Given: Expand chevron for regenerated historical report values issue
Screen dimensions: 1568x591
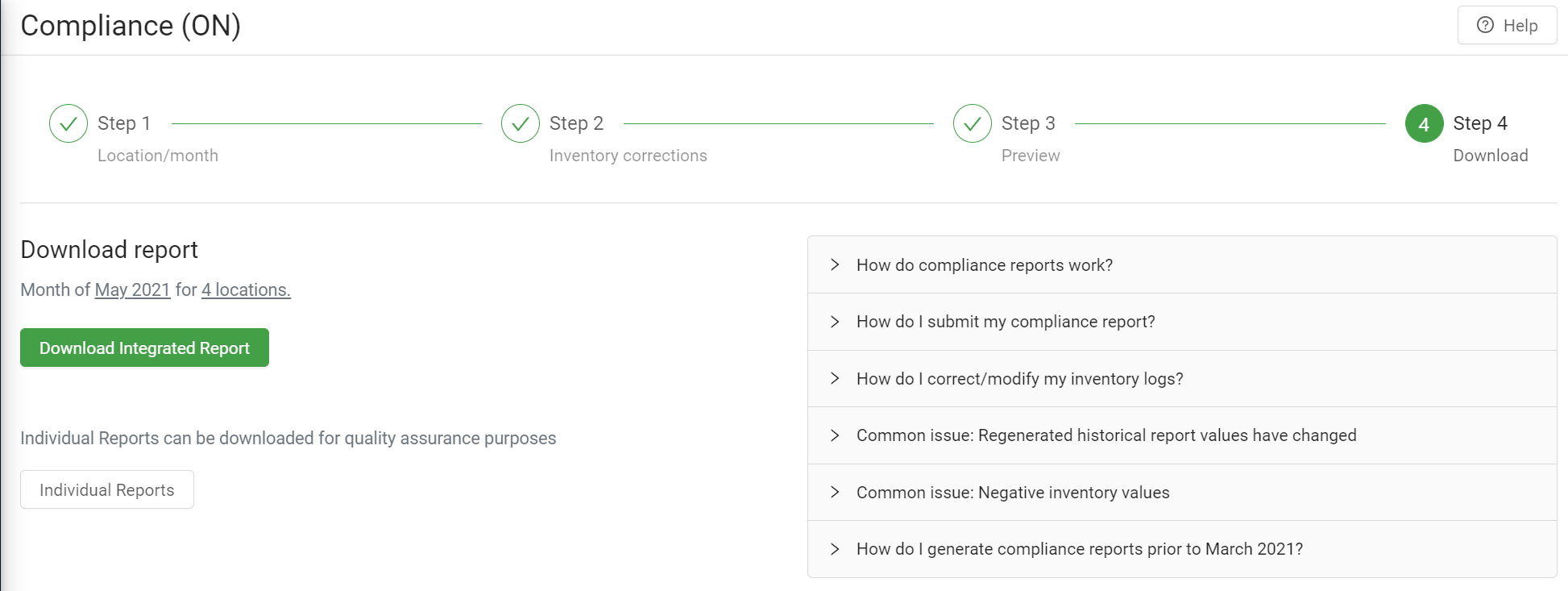Looking at the screenshot, I should click(835, 435).
